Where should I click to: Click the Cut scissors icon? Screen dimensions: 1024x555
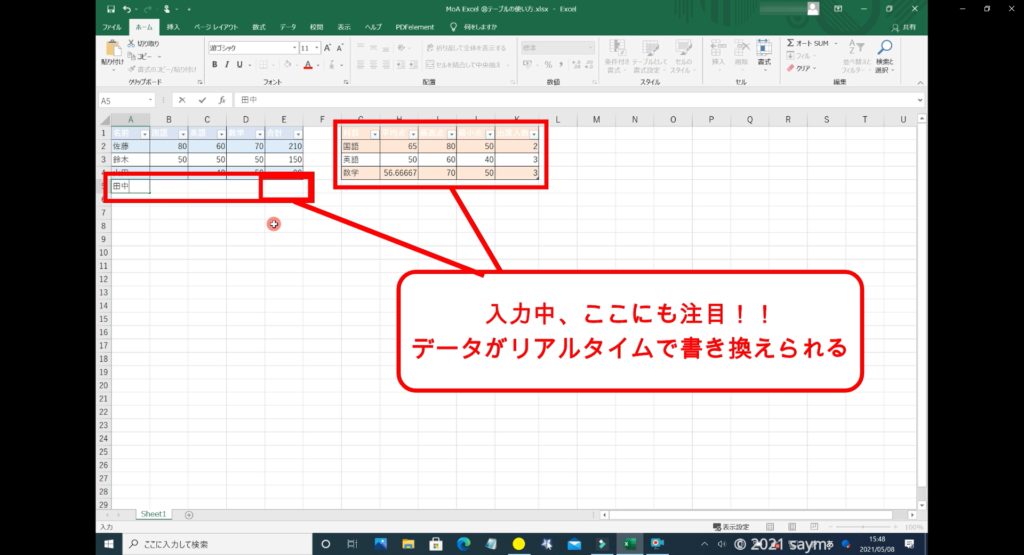(131, 44)
